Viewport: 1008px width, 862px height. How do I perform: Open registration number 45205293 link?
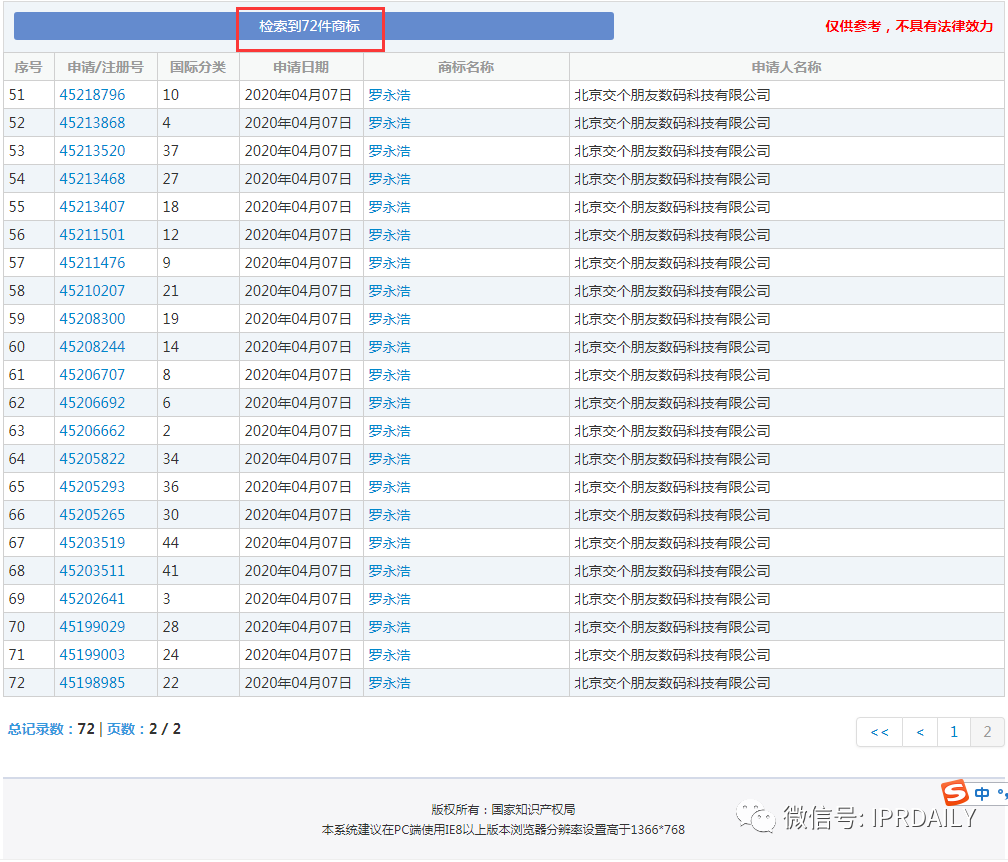pos(92,487)
